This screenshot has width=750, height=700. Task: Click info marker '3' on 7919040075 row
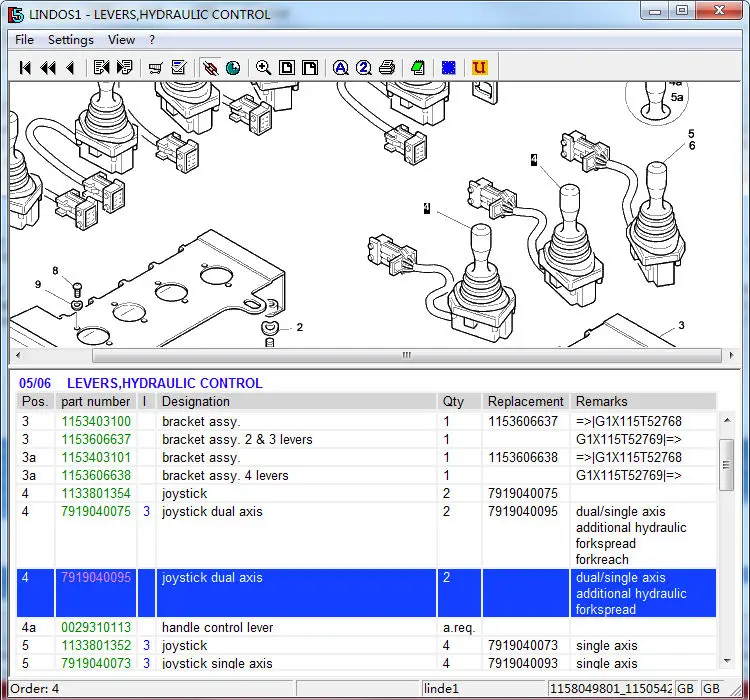[x=146, y=511]
